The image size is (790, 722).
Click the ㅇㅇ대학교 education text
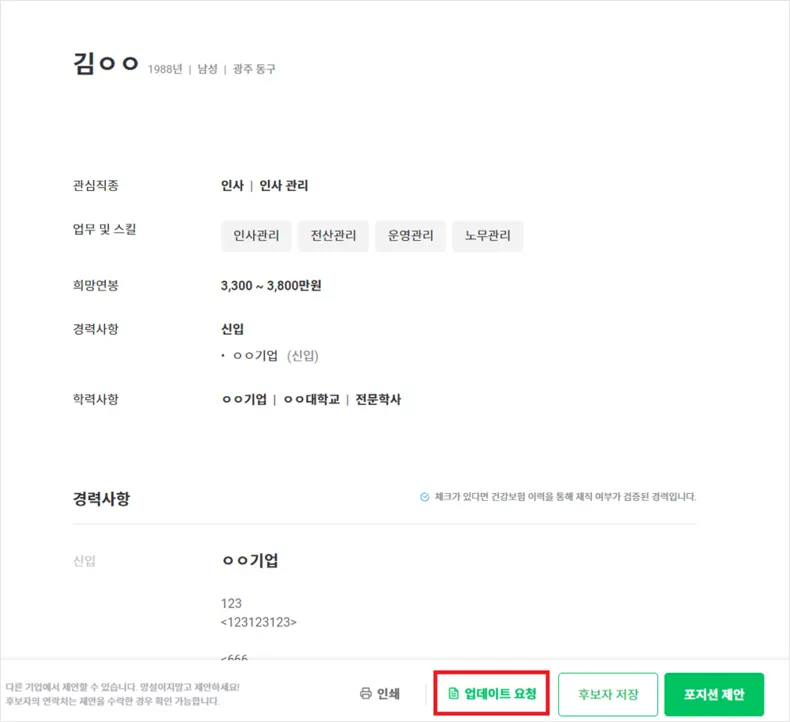311,399
